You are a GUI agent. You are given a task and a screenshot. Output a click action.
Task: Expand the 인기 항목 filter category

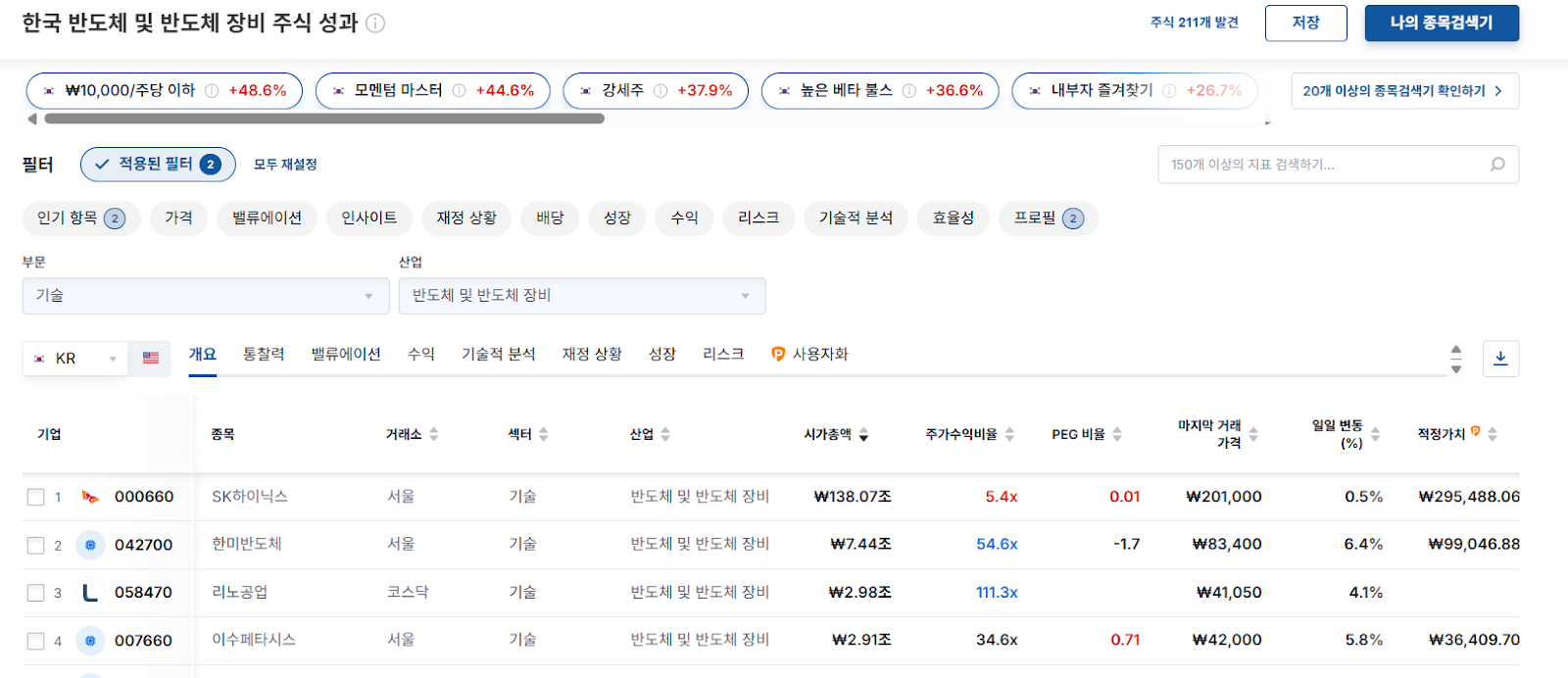pyautogui.click(x=81, y=218)
